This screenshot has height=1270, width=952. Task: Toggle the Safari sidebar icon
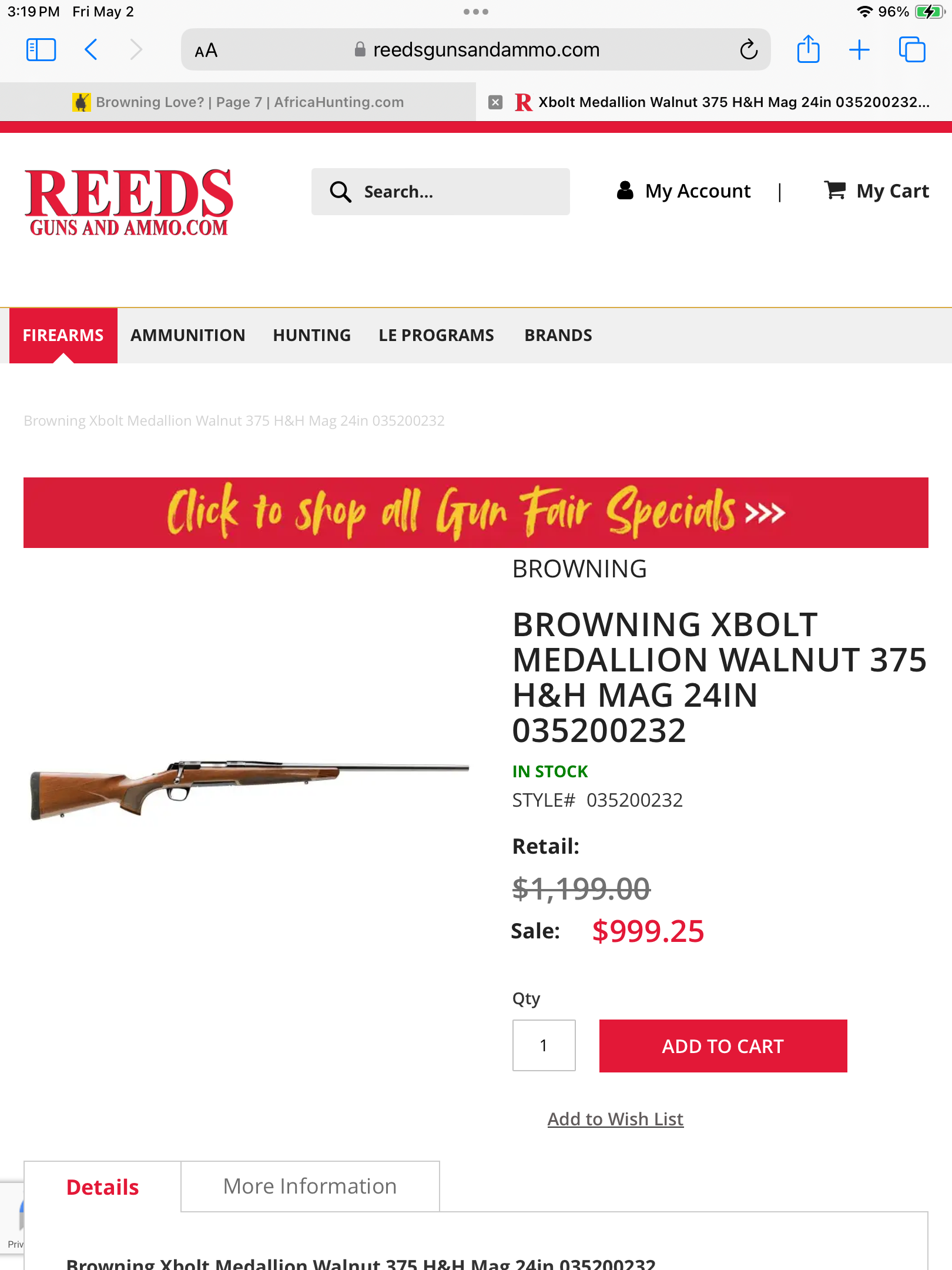click(x=41, y=50)
